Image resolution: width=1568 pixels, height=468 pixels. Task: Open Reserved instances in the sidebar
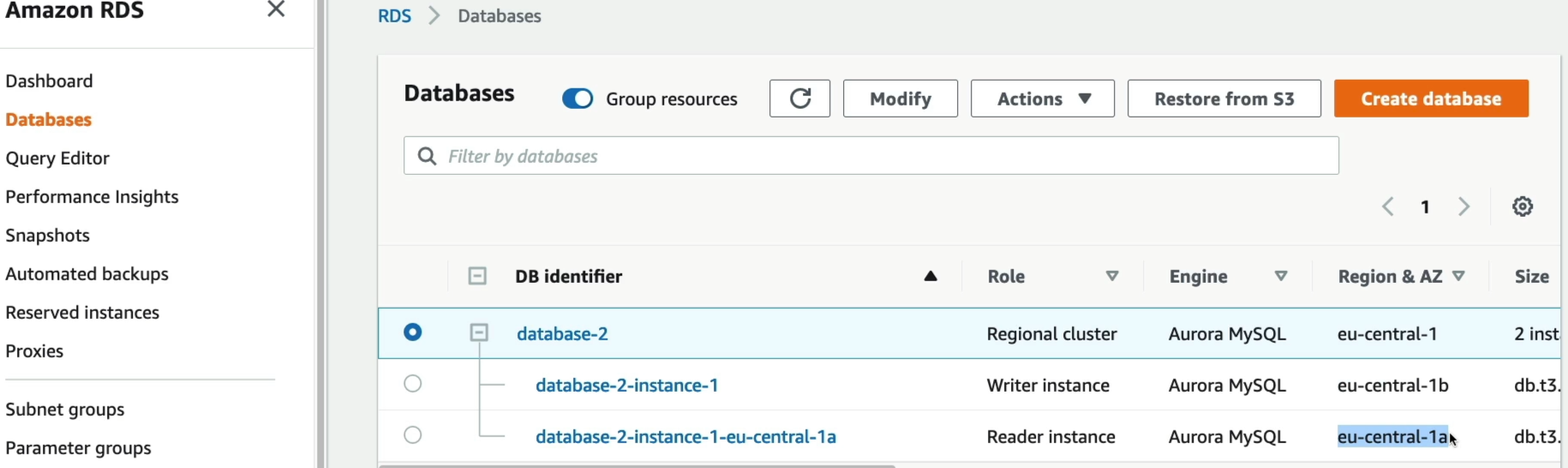coord(82,312)
